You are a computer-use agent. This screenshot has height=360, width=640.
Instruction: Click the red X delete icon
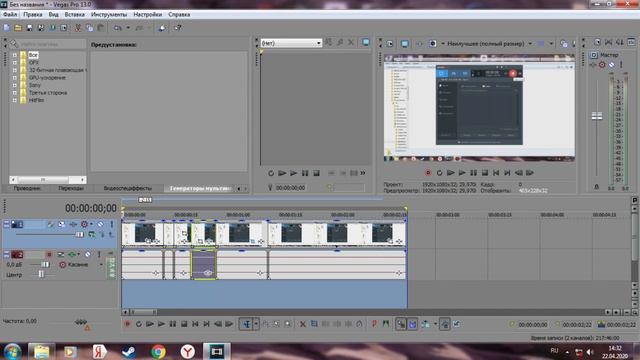point(303,324)
